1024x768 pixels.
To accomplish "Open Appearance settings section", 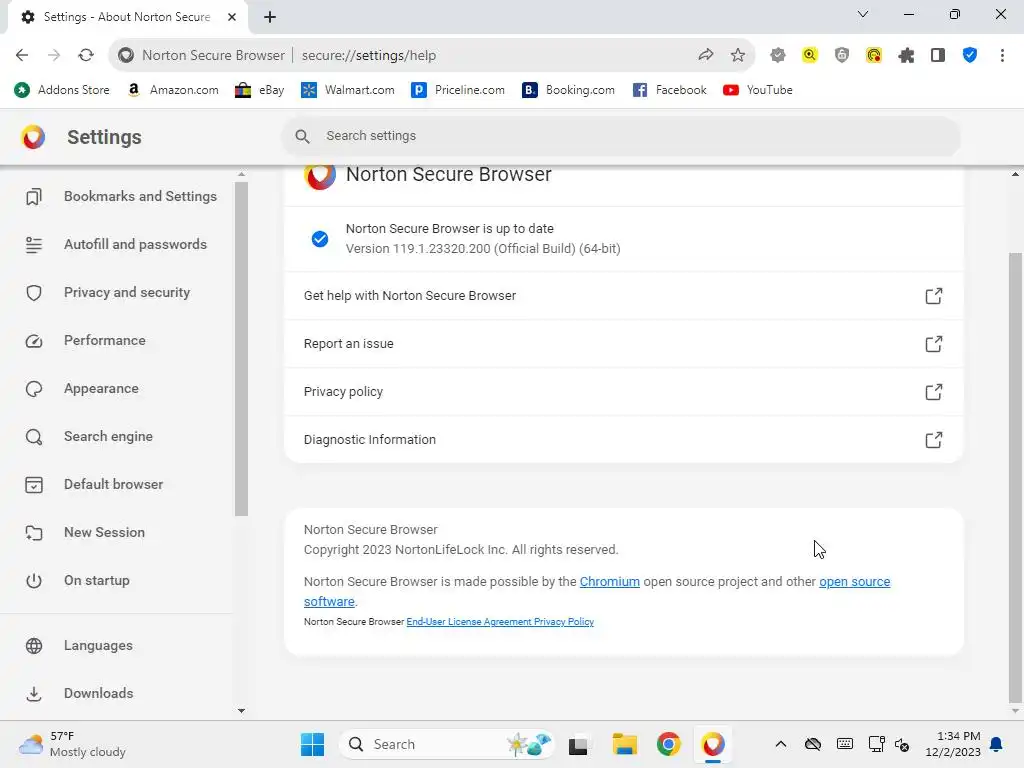I will point(82,389).
